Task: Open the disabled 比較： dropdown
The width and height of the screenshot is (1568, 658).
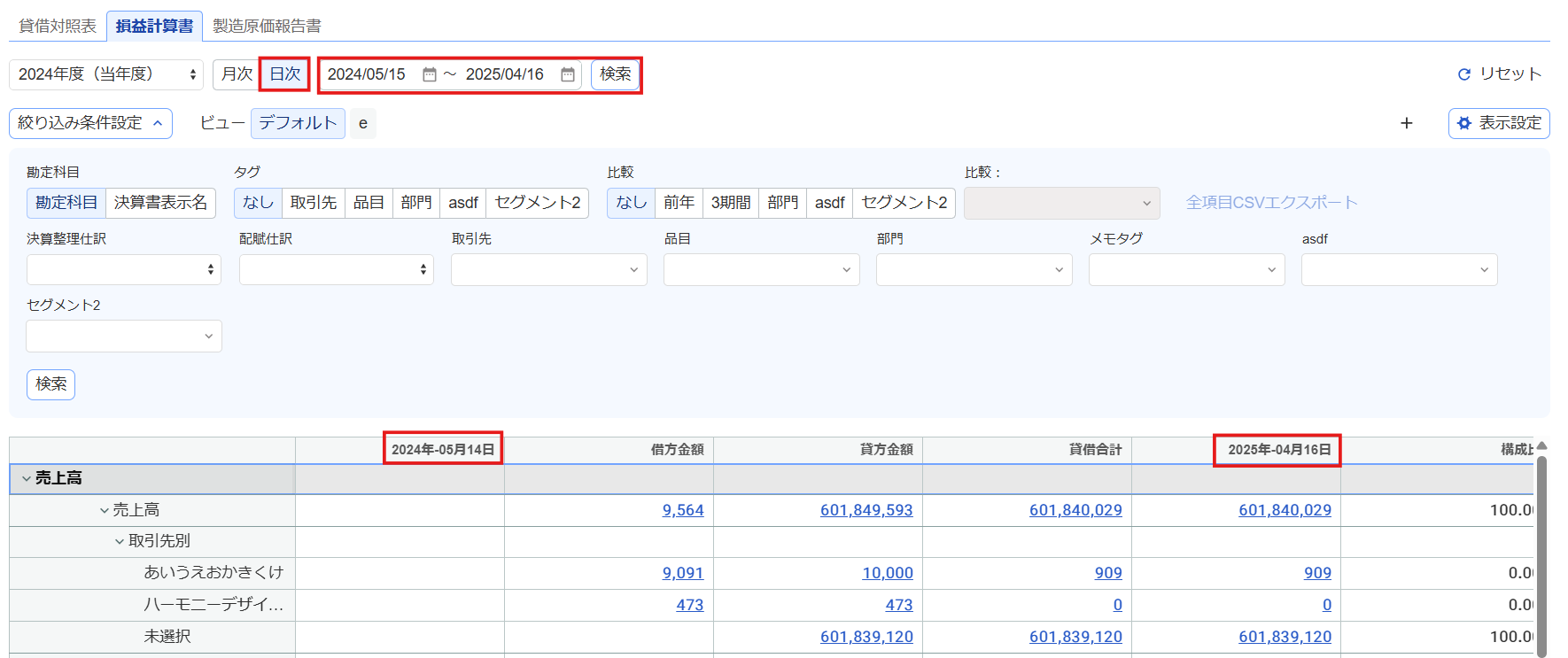Action: click(1062, 203)
